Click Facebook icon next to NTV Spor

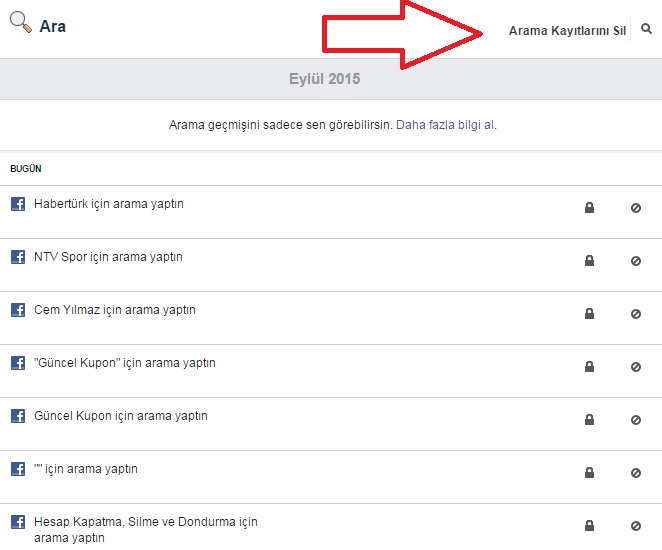pyautogui.click(x=18, y=257)
